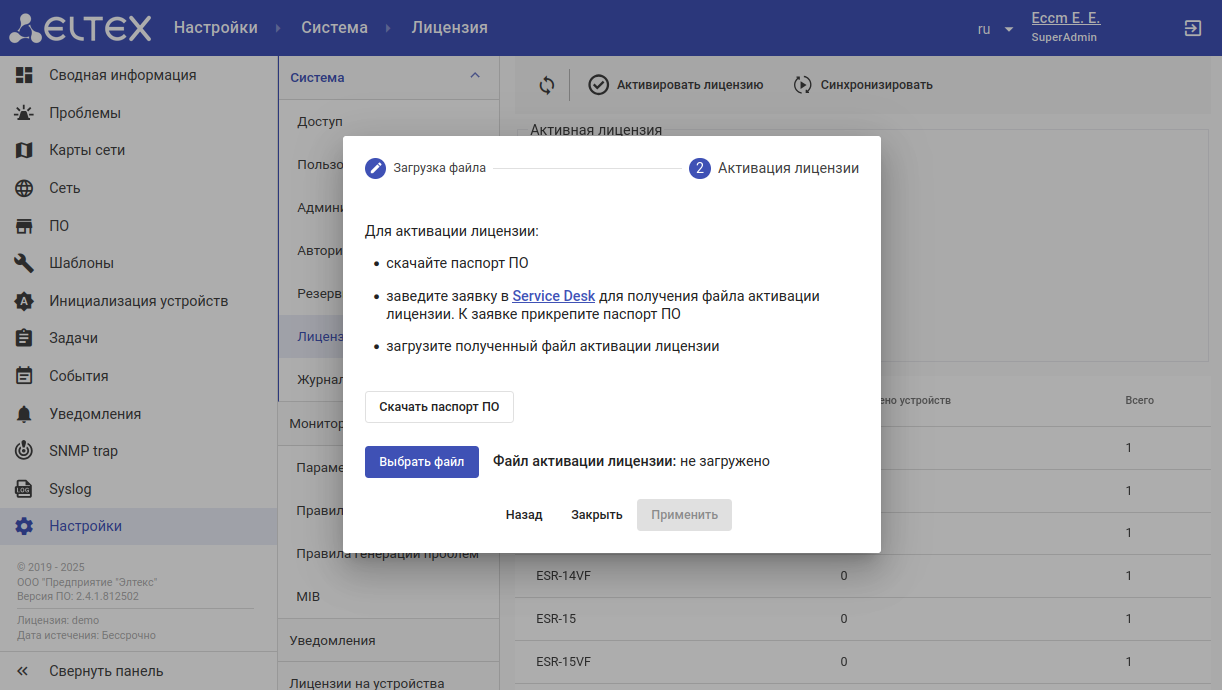
Task: Open the Лицензии на устройства section
Action: click(x=366, y=683)
